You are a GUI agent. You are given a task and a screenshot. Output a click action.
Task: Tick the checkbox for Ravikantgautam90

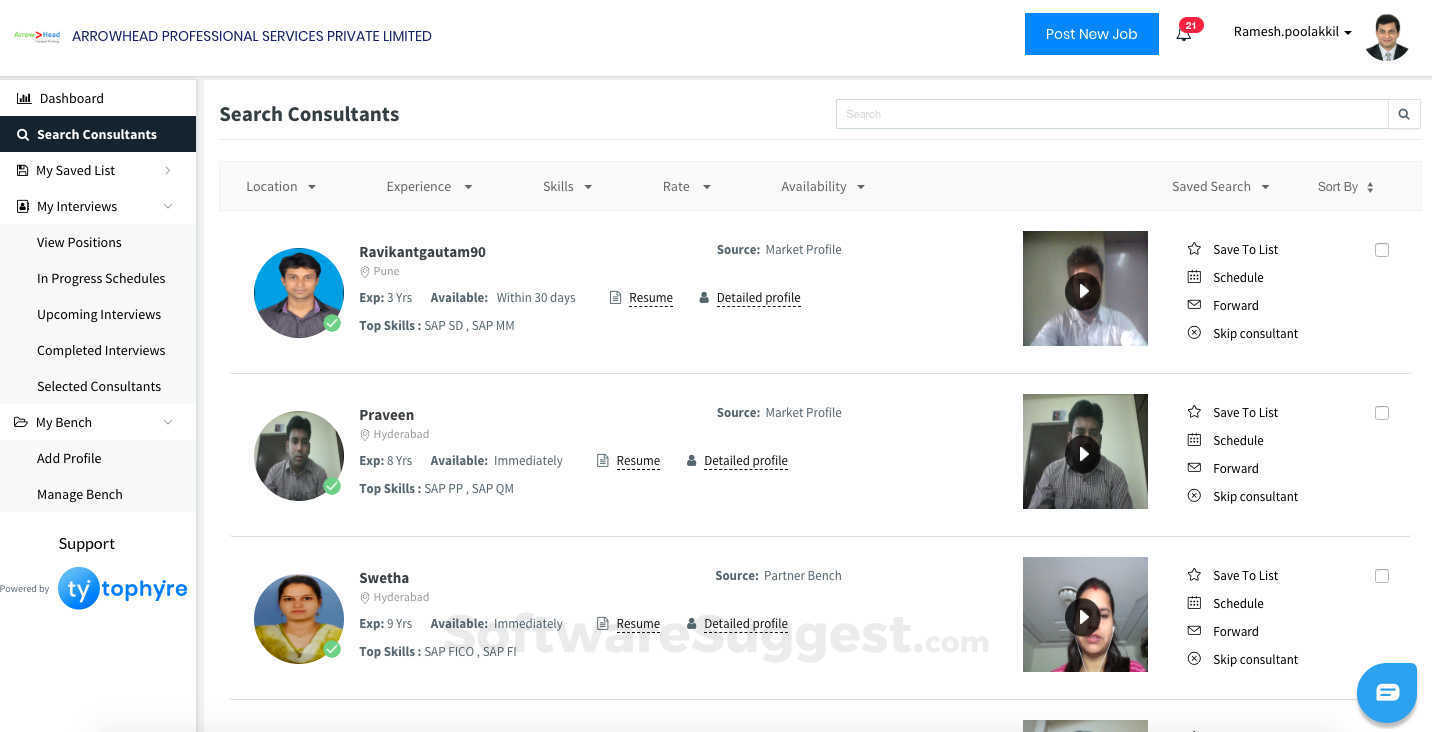coord(1382,250)
